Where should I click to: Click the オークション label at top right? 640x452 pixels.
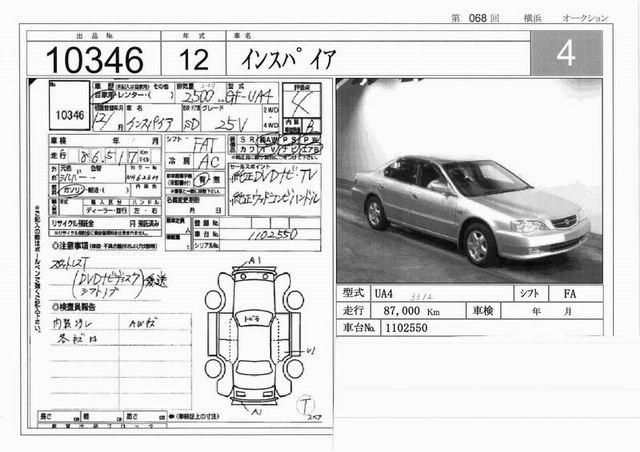[585, 18]
